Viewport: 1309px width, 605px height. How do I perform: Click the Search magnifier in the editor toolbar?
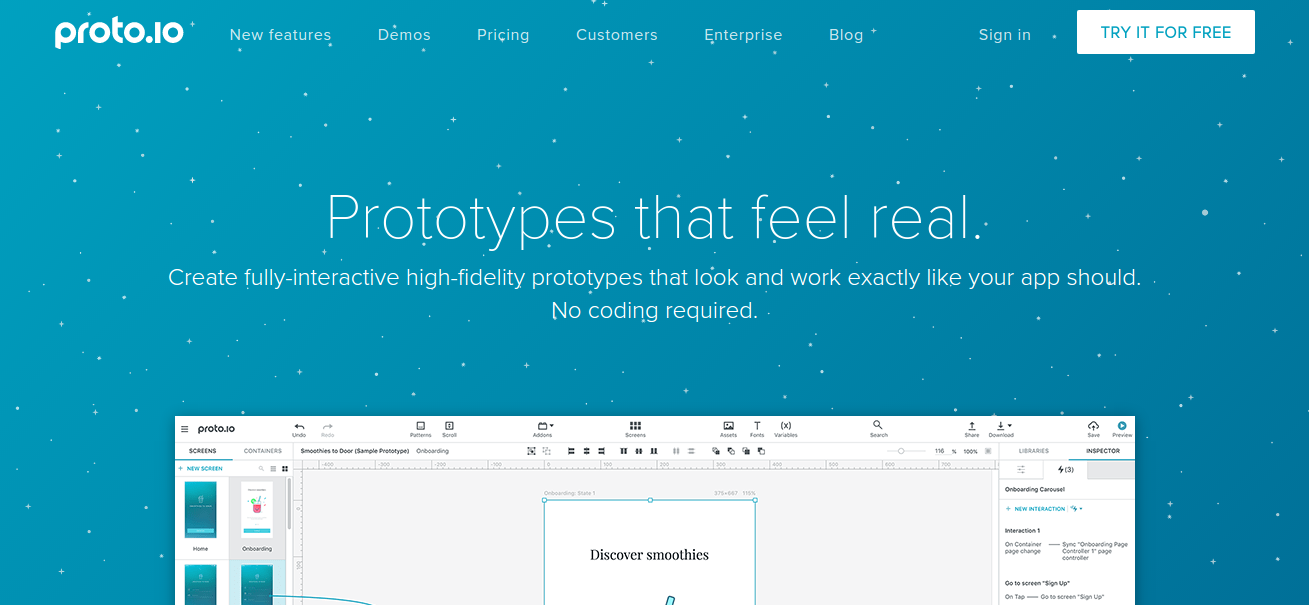coord(878,425)
